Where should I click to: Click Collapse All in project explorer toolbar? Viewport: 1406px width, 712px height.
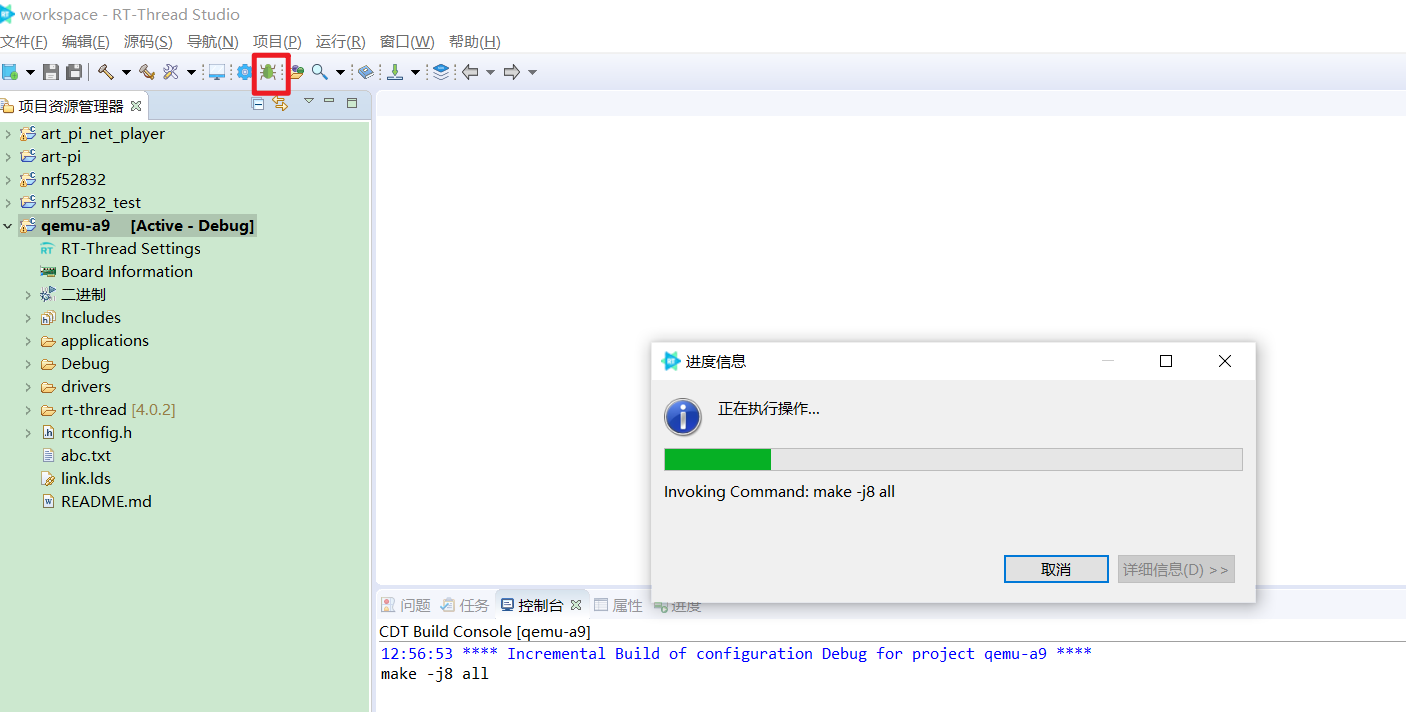point(258,103)
